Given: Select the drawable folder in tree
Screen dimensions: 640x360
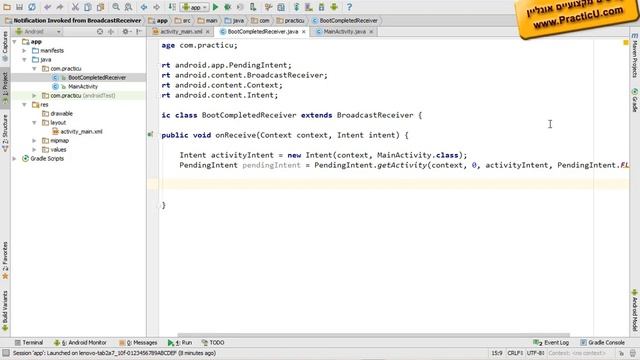Looking at the screenshot, I should point(62,113).
